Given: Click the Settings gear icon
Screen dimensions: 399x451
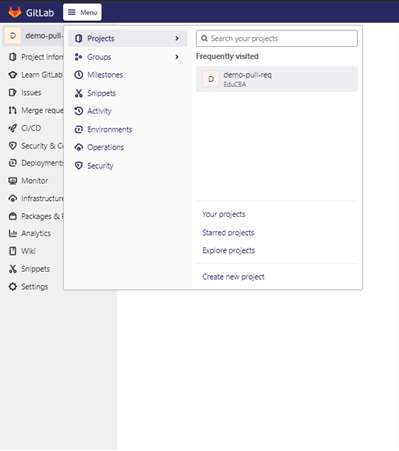Looking at the screenshot, I should tap(13, 287).
